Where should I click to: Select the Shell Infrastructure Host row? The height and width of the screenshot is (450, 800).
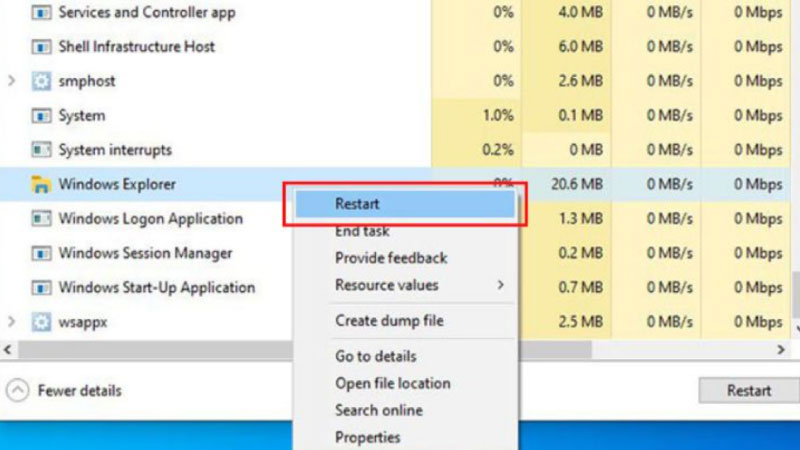[395, 47]
